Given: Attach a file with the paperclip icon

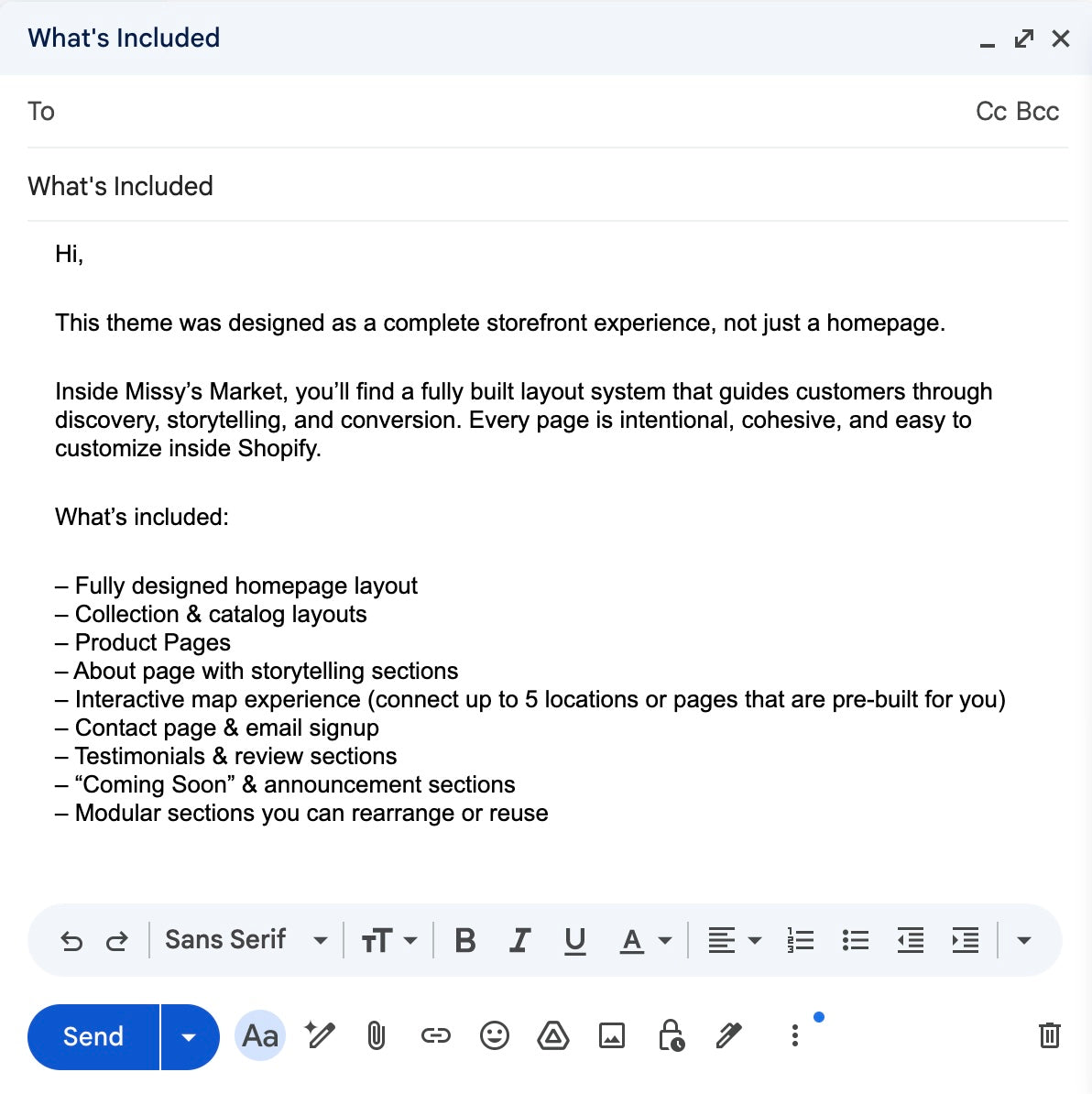Looking at the screenshot, I should [x=376, y=1036].
